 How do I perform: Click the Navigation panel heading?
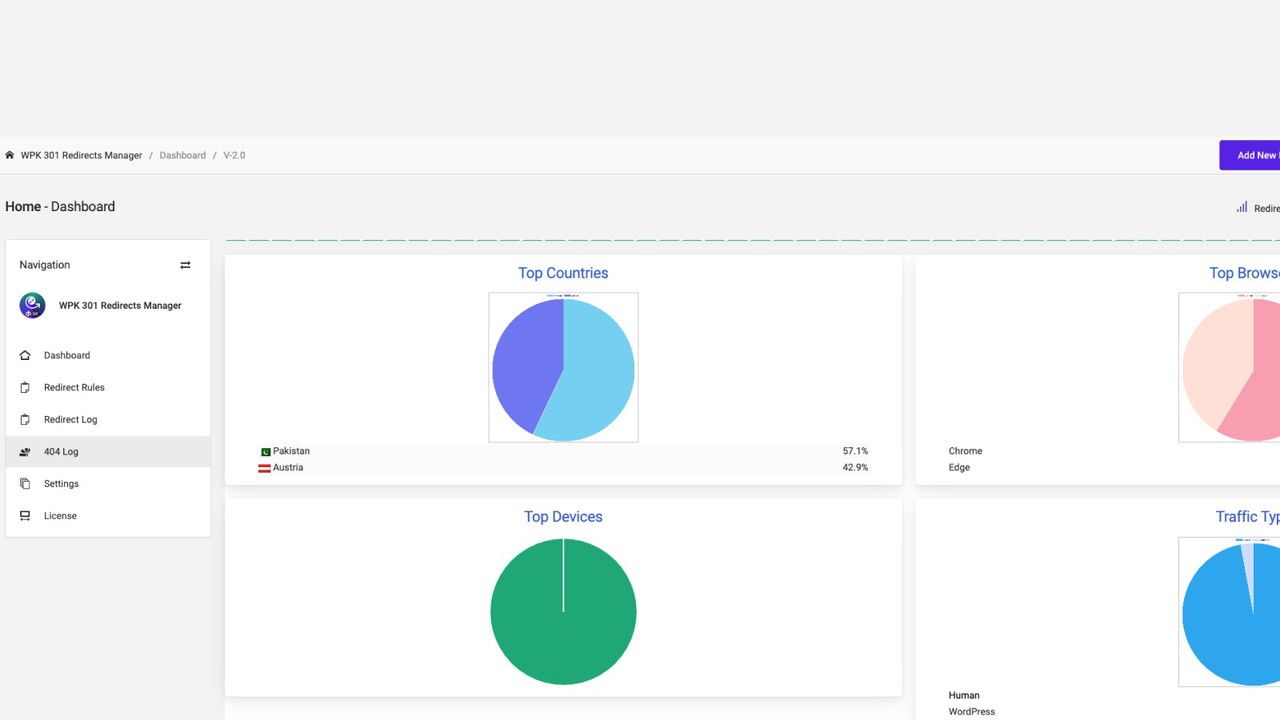pyautogui.click(x=45, y=265)
